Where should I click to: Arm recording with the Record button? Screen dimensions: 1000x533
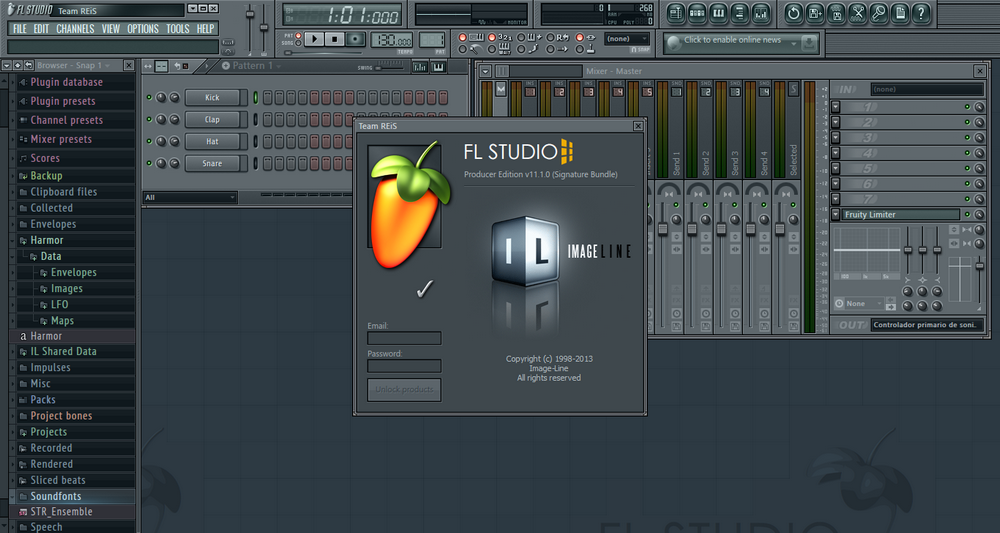tap(356, 40)
